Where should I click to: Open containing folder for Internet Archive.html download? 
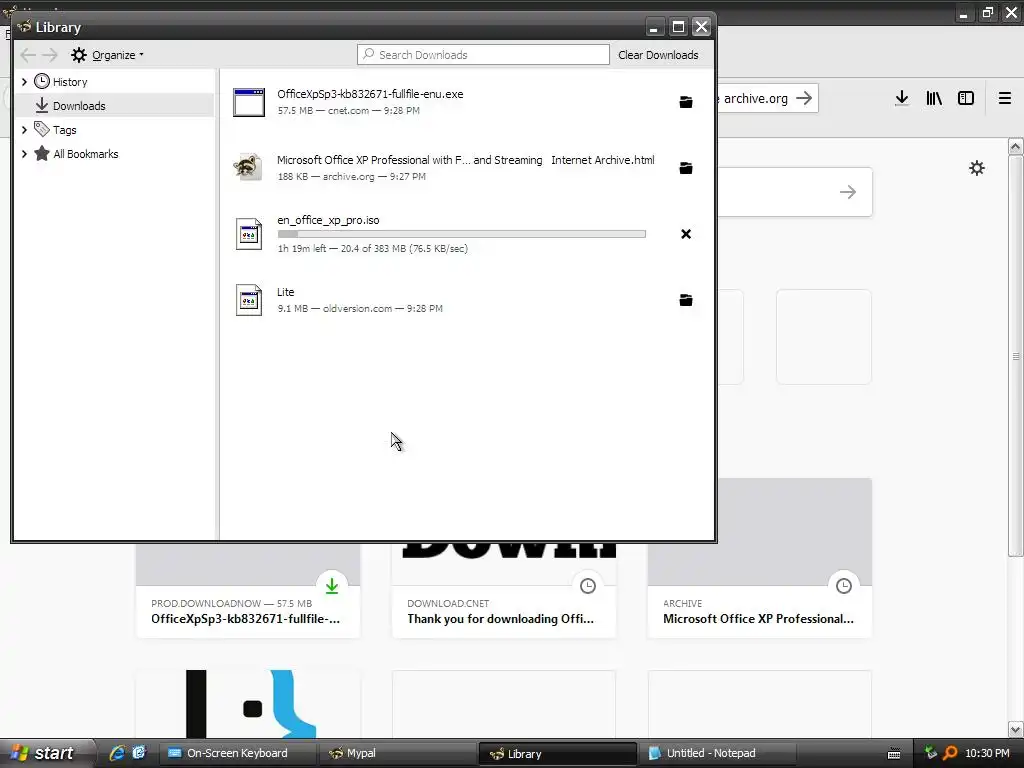[x=686, y=168]
